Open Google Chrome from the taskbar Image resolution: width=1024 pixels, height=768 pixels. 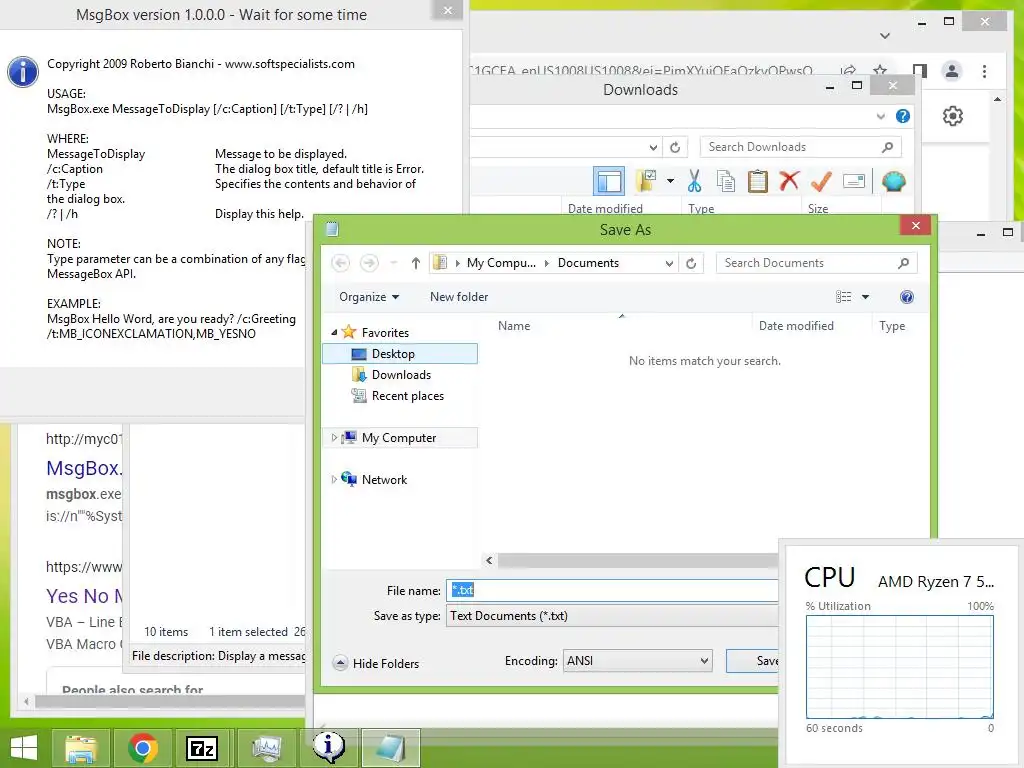[x=142, y=748]
